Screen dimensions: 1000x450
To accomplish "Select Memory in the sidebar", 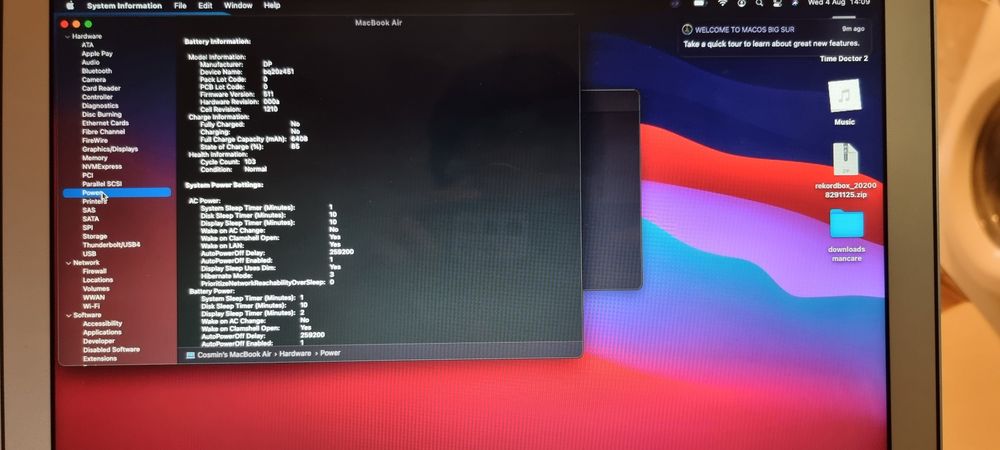I will click(94, 158).
